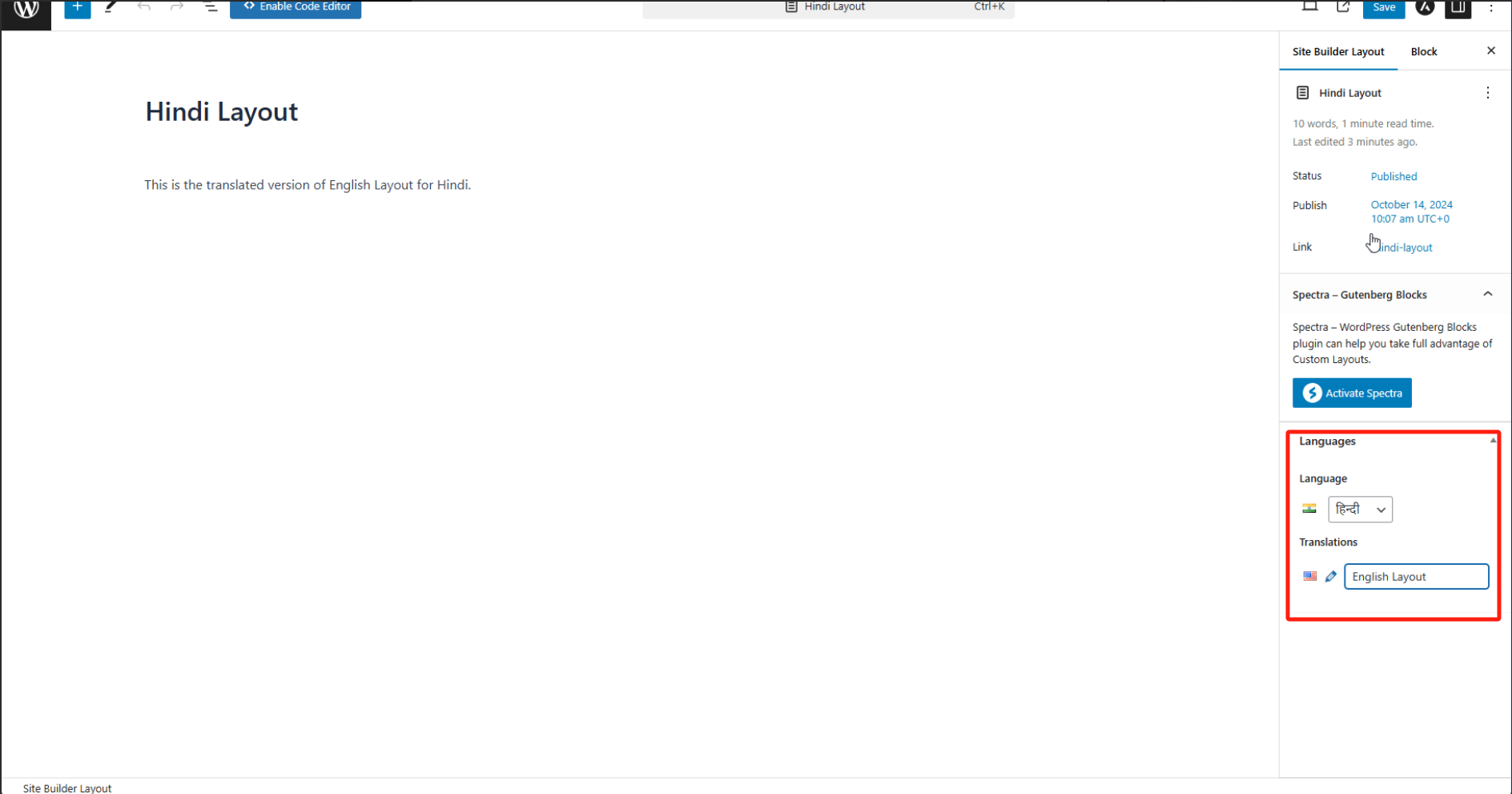Viewport: 1512px width, 794px height.
Task: Click the Redo icon
Action: [177, 6]
